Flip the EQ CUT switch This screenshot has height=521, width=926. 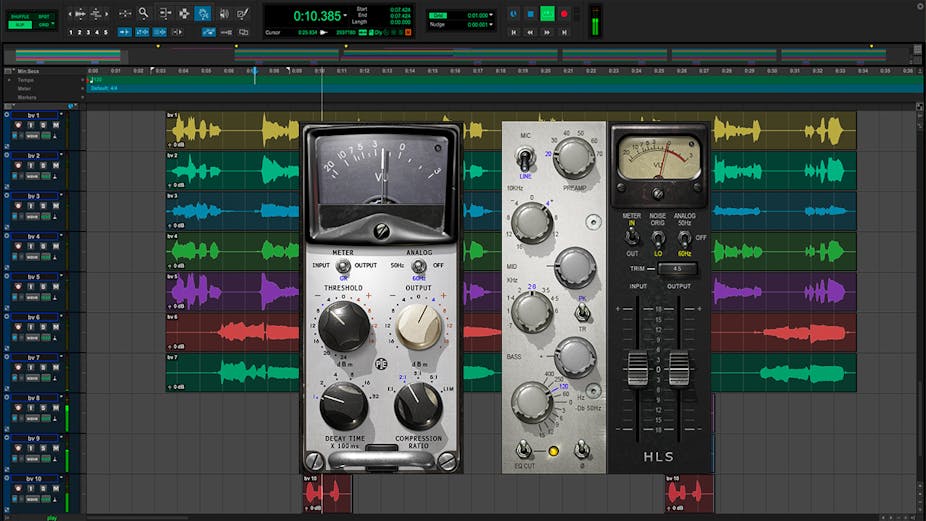point(522,450)
